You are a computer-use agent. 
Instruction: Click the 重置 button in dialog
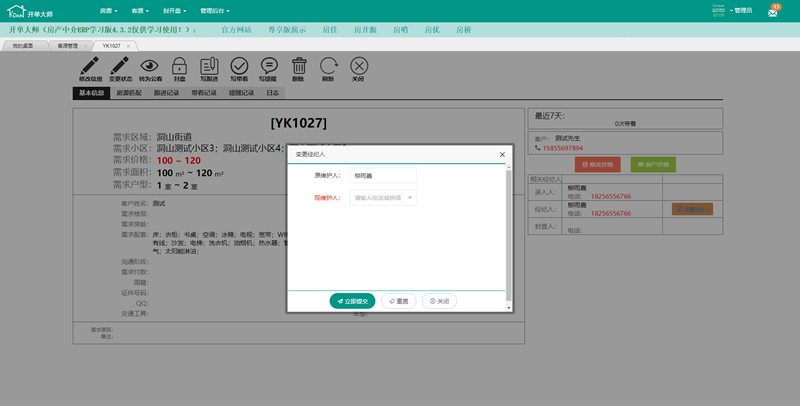pyautogui.click(x=398, y=300)
